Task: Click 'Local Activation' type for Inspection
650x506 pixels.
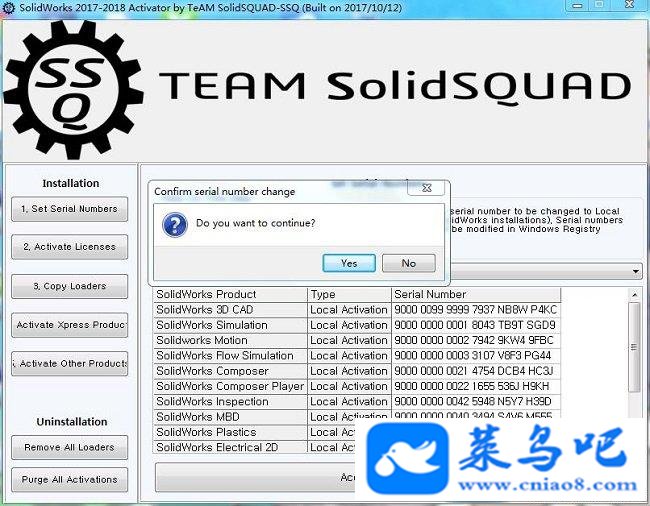Action: tap(349, 402)
